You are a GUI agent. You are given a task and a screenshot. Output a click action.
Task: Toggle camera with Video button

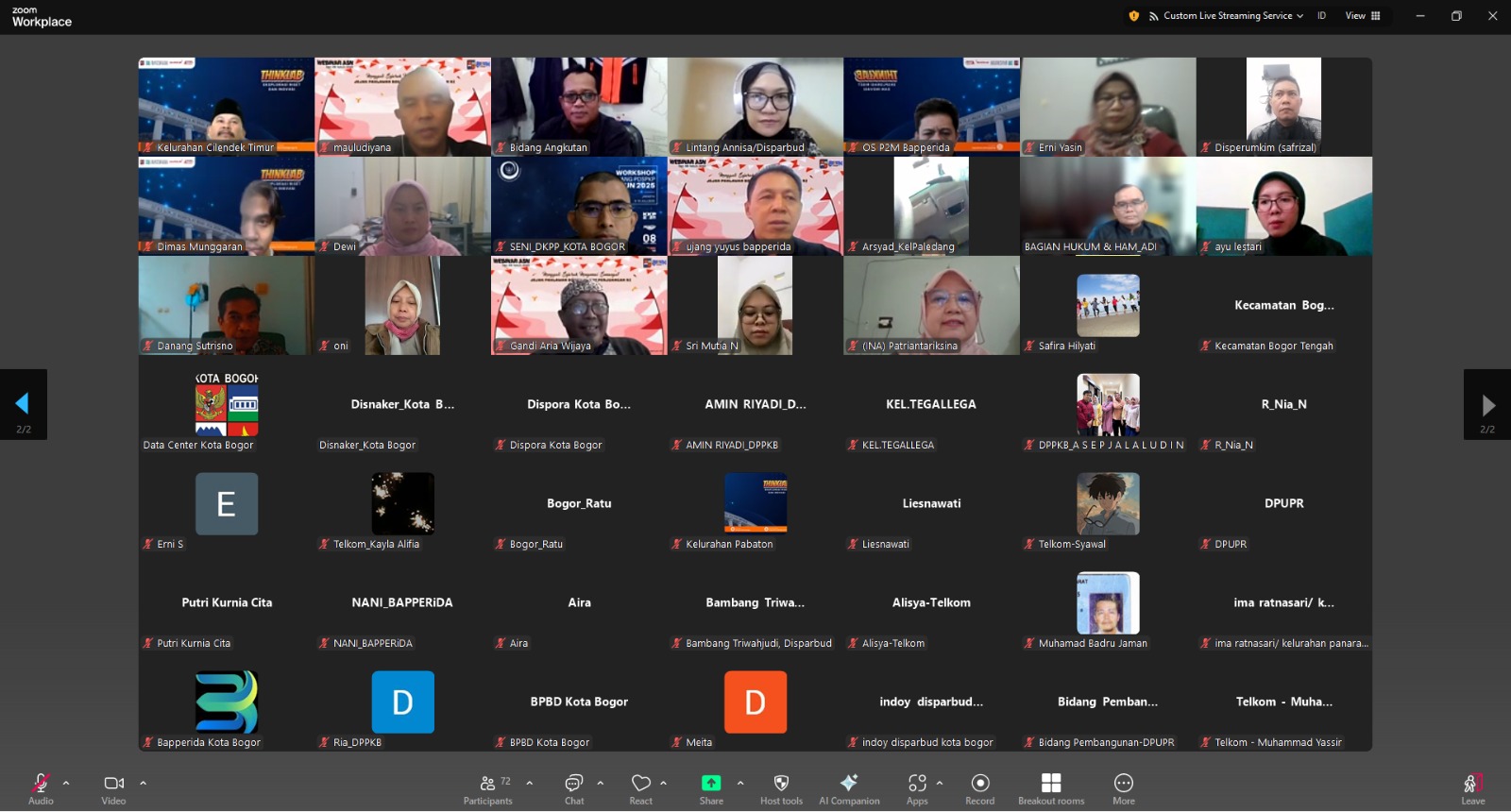coord(113,789)
